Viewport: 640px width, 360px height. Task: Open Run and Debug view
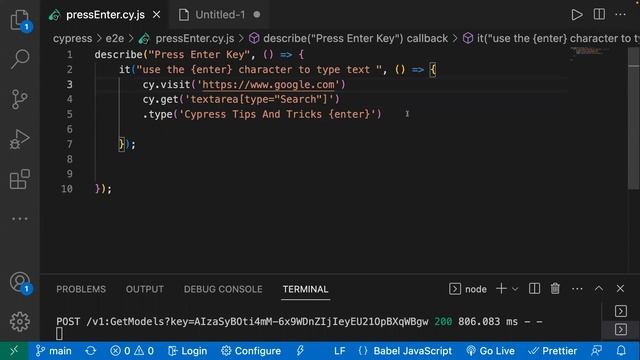point(20,139)
